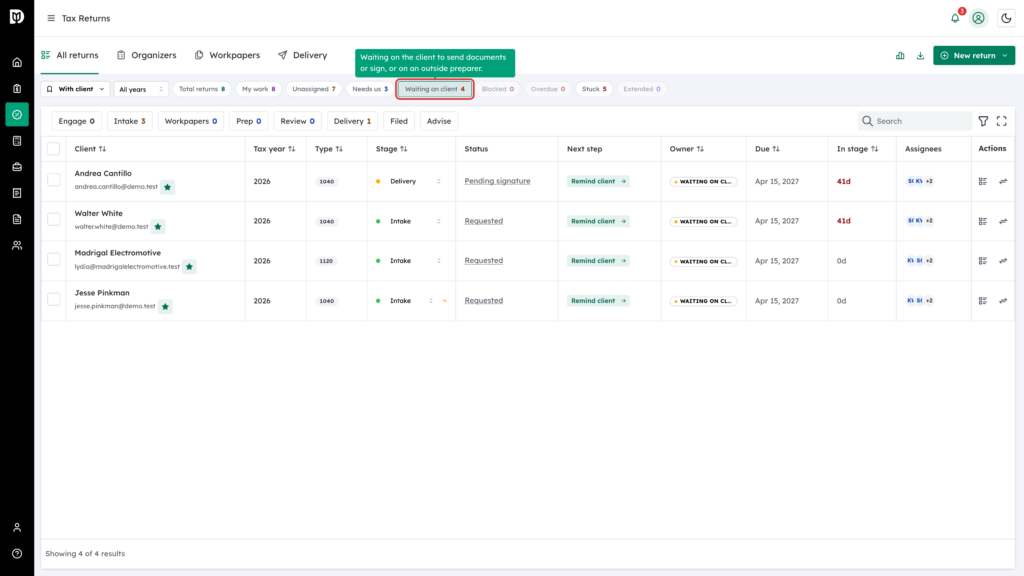The image size is (1024, 576).
Task: Select the Walter White row checkbox
Action: (x=54, y=219)
